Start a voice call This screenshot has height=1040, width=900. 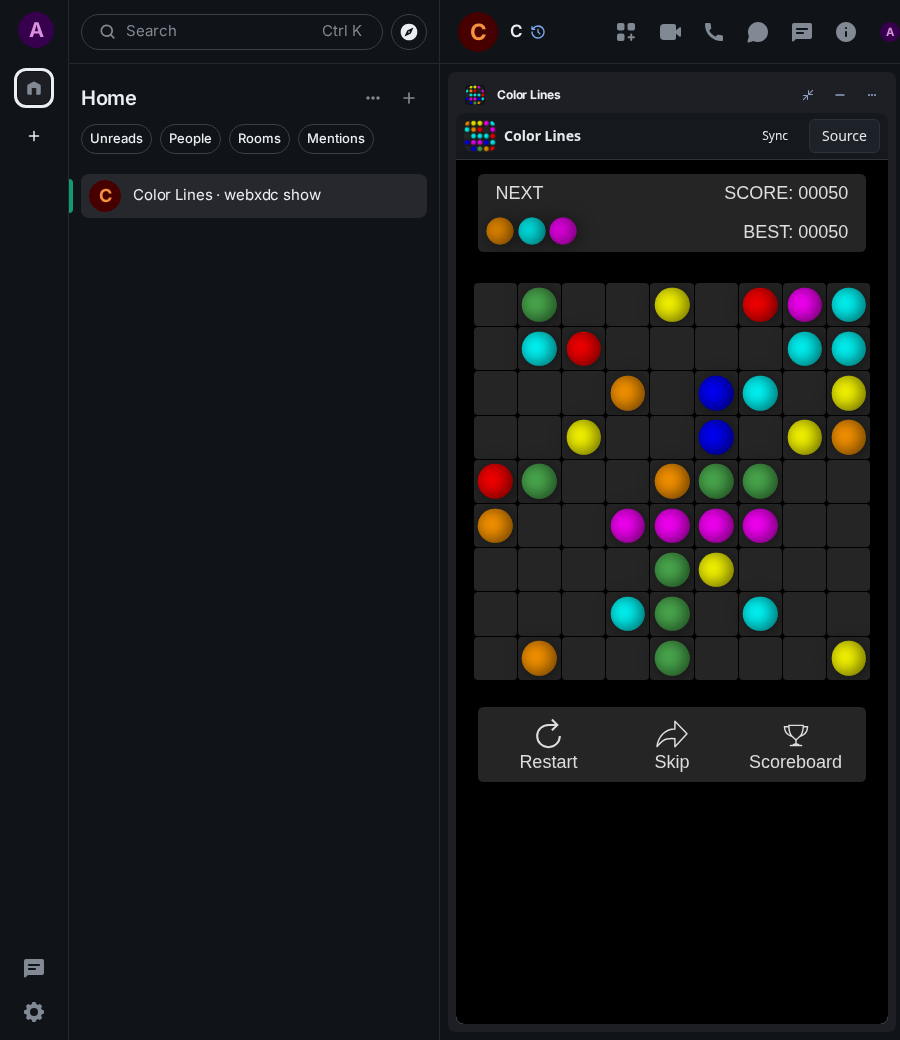click(714, 32)
